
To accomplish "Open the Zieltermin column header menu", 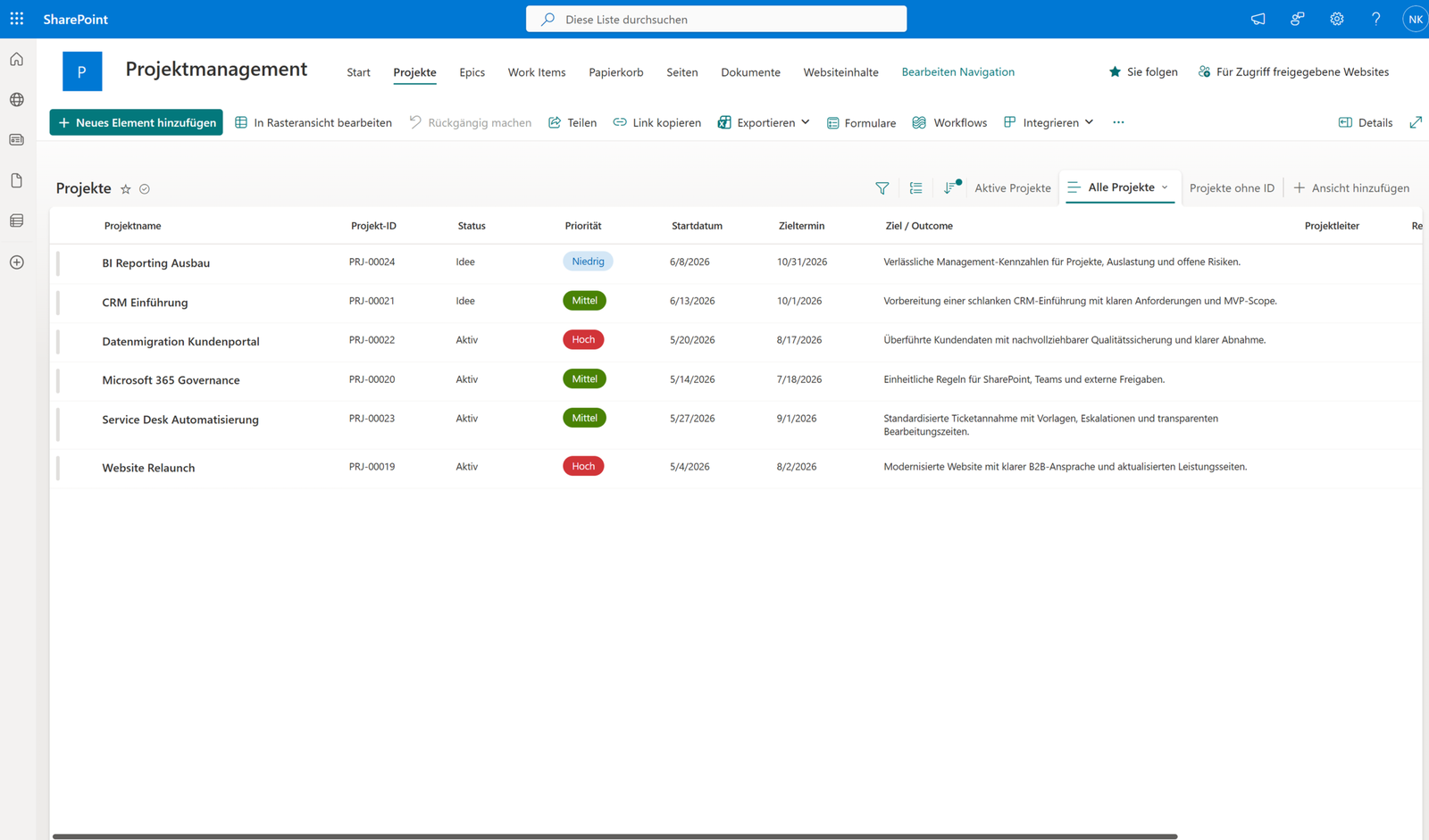I will [x=801, y=226].
